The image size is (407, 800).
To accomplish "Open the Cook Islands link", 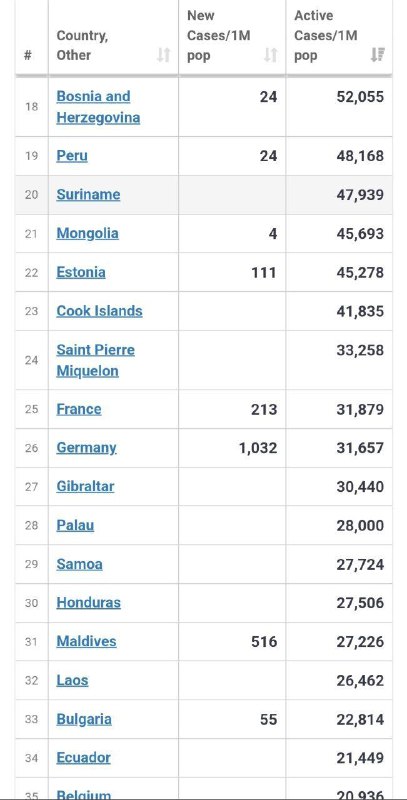I will click(99, 311).
